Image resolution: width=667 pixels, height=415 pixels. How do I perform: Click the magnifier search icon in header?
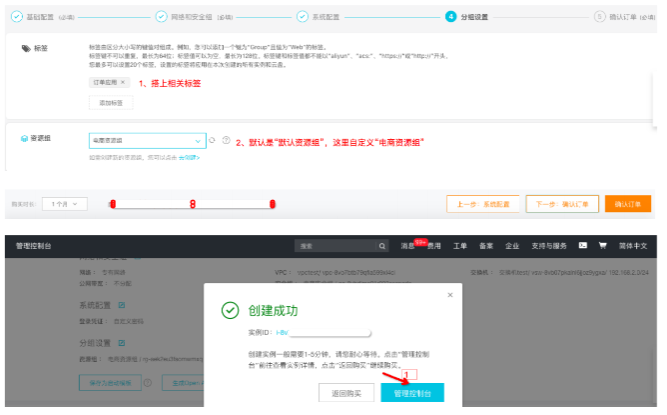[382, 246]
